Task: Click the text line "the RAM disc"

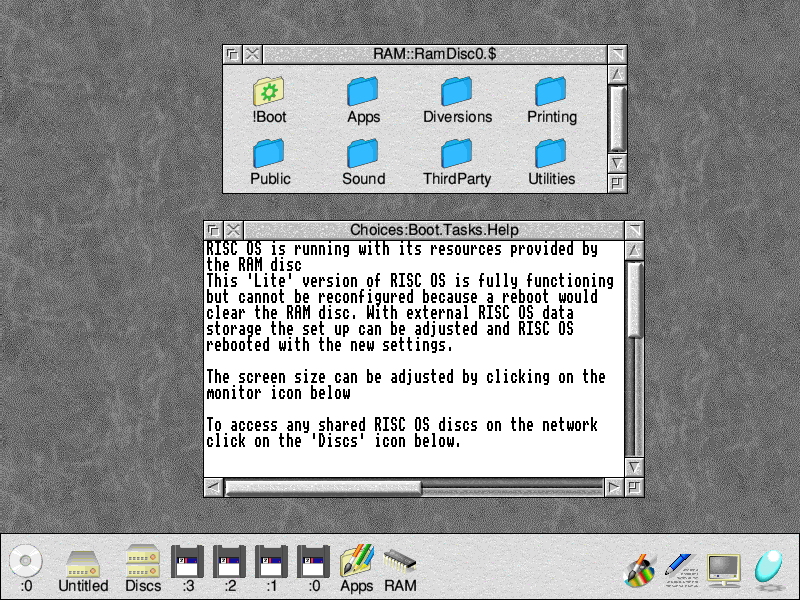Action: click(254, 265)
